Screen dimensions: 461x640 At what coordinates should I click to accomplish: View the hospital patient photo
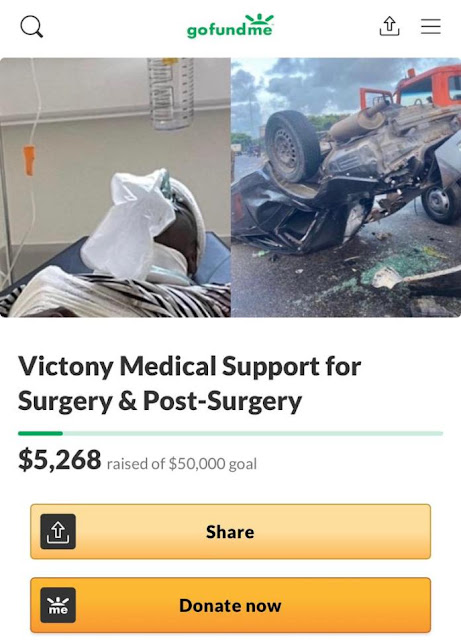115,187
